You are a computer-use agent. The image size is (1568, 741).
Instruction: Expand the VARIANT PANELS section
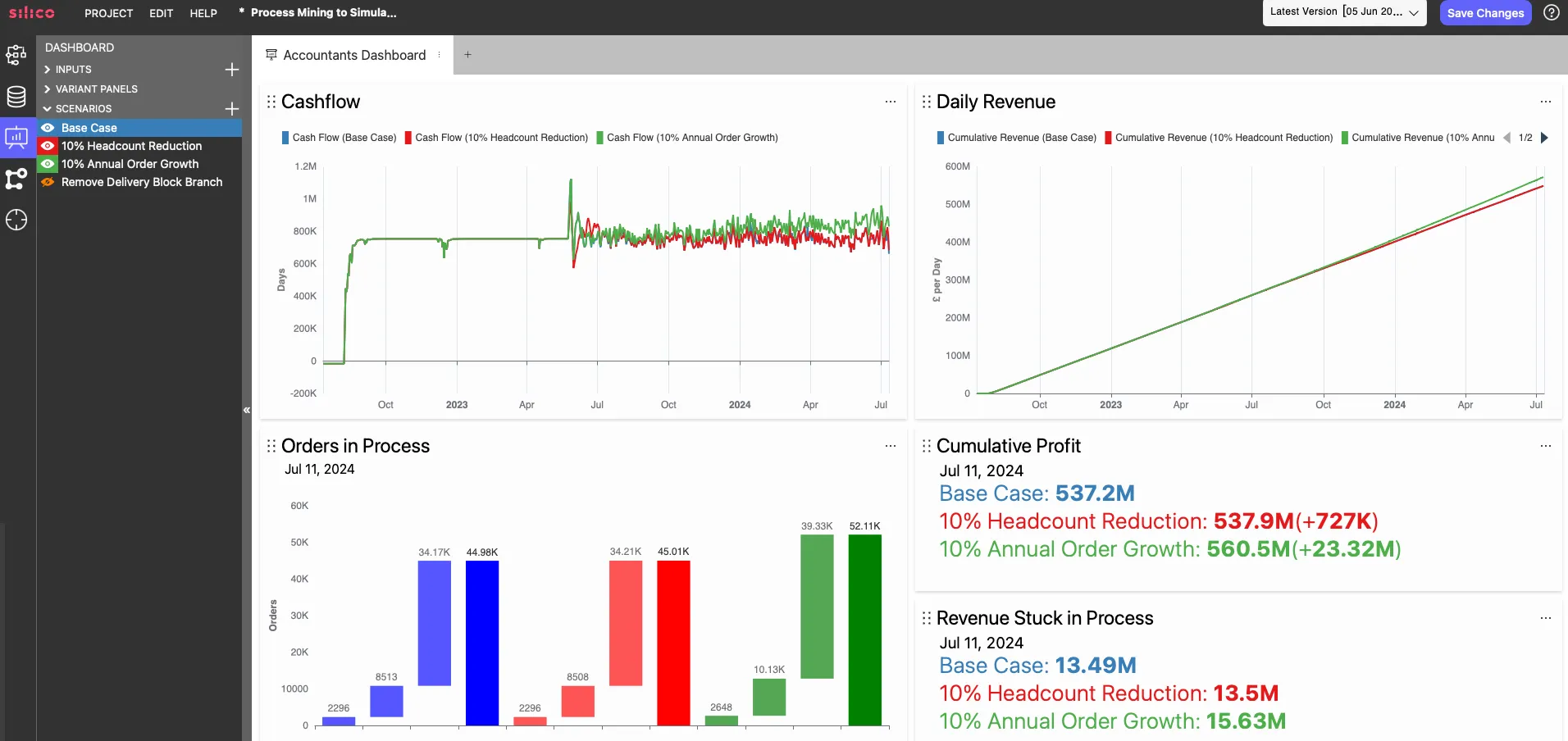48,89
